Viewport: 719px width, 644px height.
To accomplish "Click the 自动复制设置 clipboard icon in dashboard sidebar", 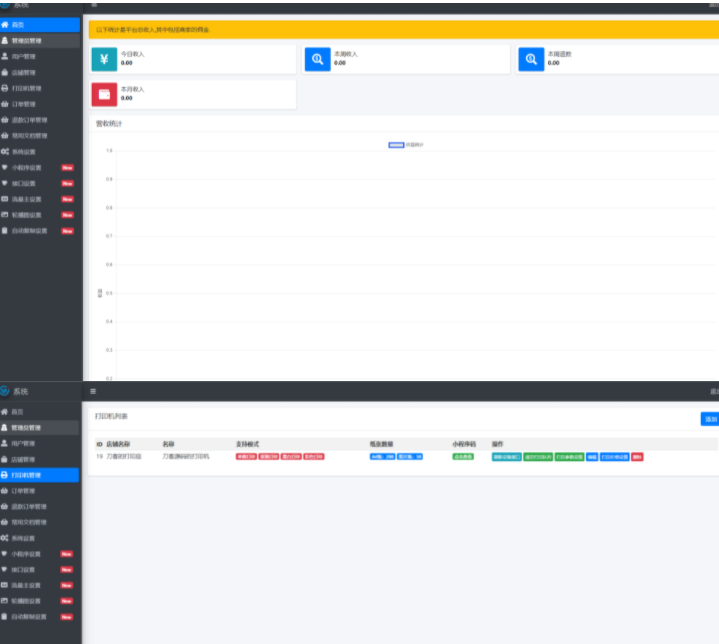I will click(x=5, y=231).
